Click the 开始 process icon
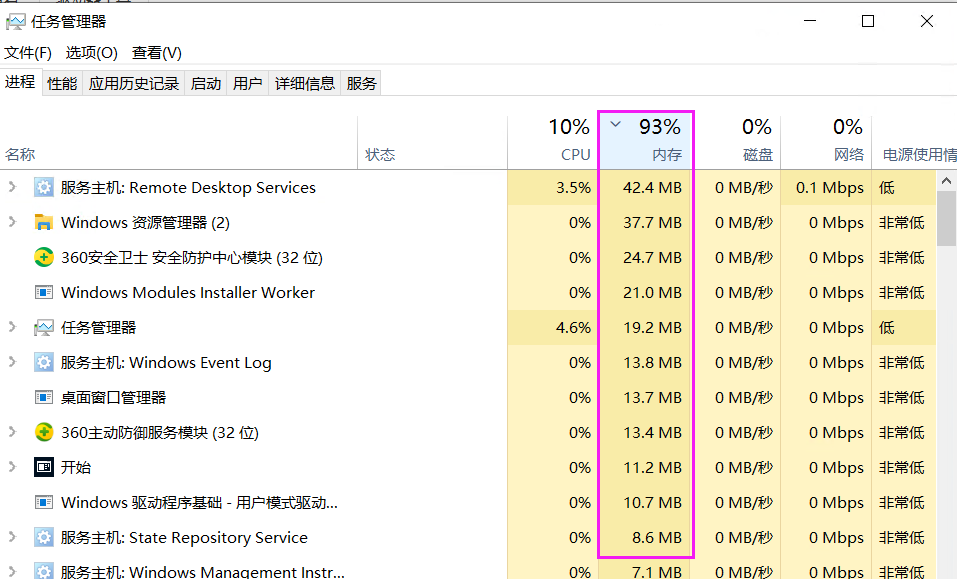 [x=43, y=467]
